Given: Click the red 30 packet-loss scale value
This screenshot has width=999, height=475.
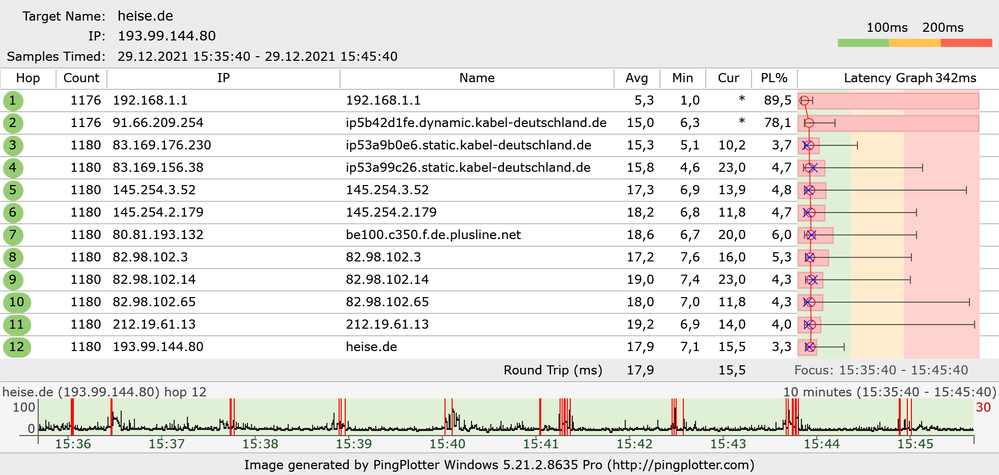Looking at the screenshot, I should coord(984,407).
